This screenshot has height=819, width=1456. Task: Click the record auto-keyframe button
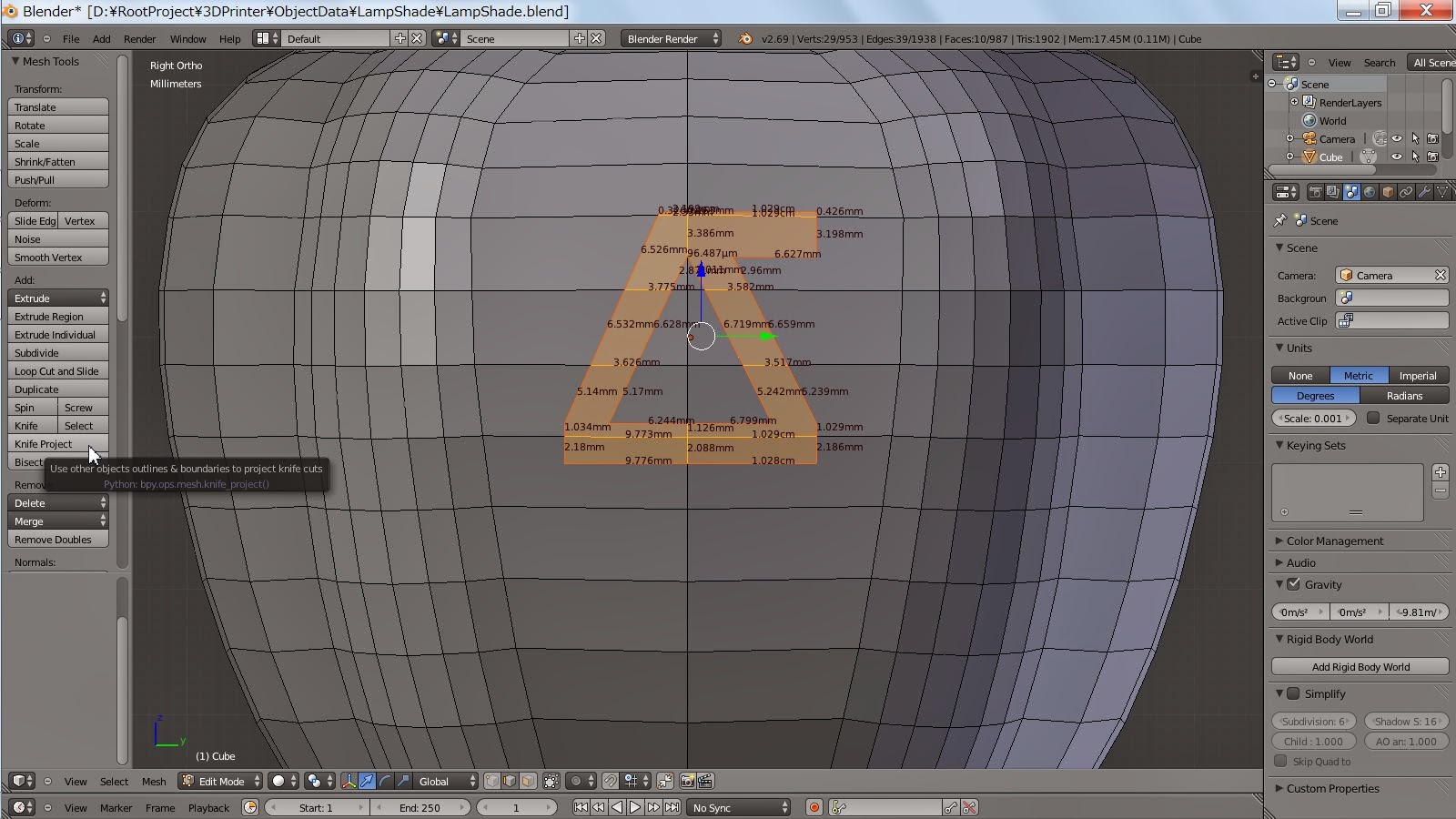(814, 808)
